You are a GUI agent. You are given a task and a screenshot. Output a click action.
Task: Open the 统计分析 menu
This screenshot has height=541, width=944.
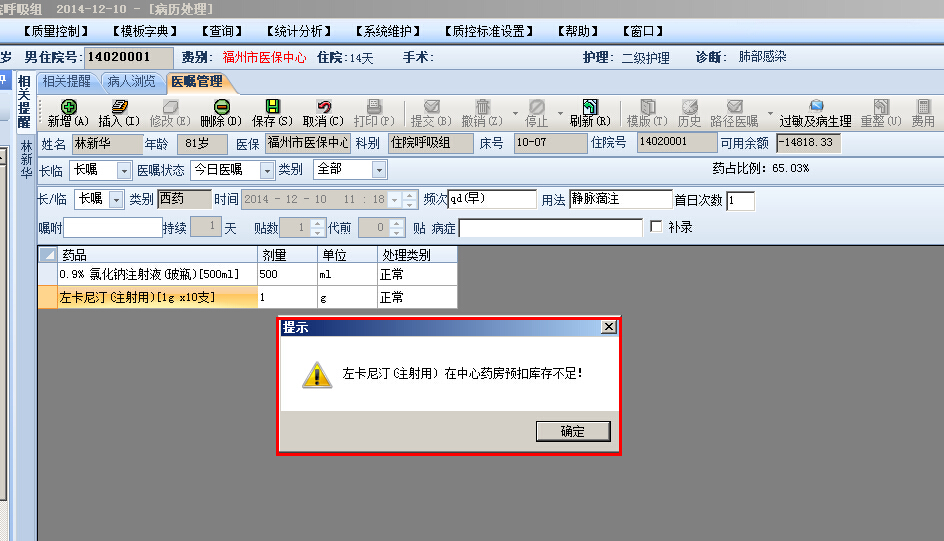(x=299, y=31)
